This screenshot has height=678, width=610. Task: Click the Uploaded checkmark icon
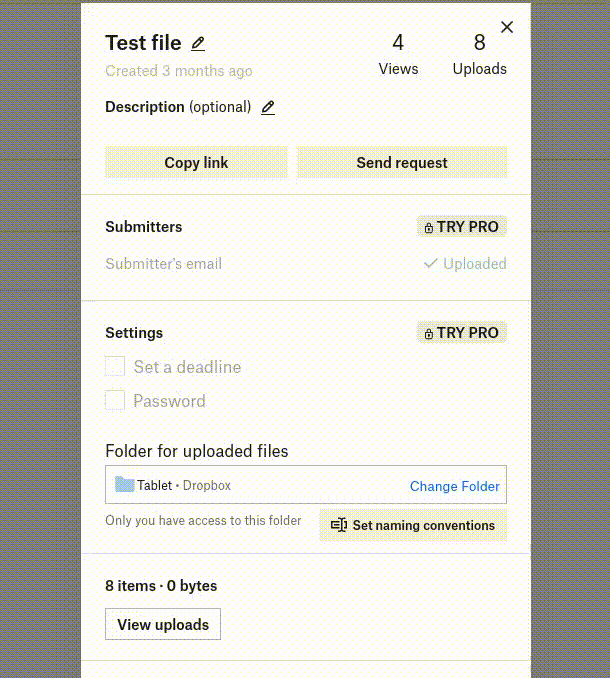[x=431, y=264]
